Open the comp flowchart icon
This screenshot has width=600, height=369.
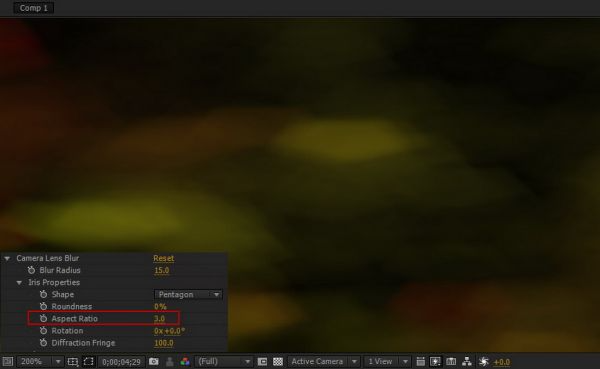click(x=467, y=362)
